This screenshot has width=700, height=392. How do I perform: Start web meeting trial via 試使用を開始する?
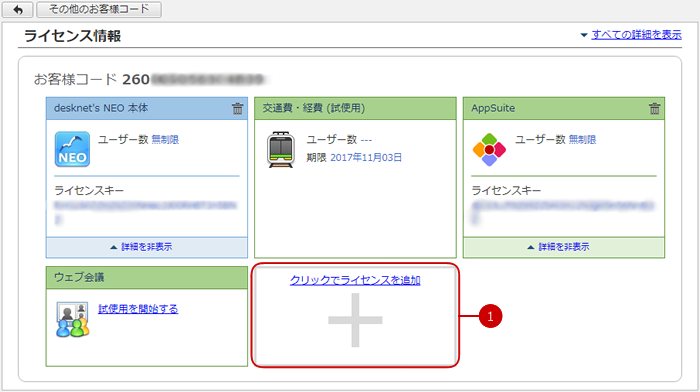point(138,309)
